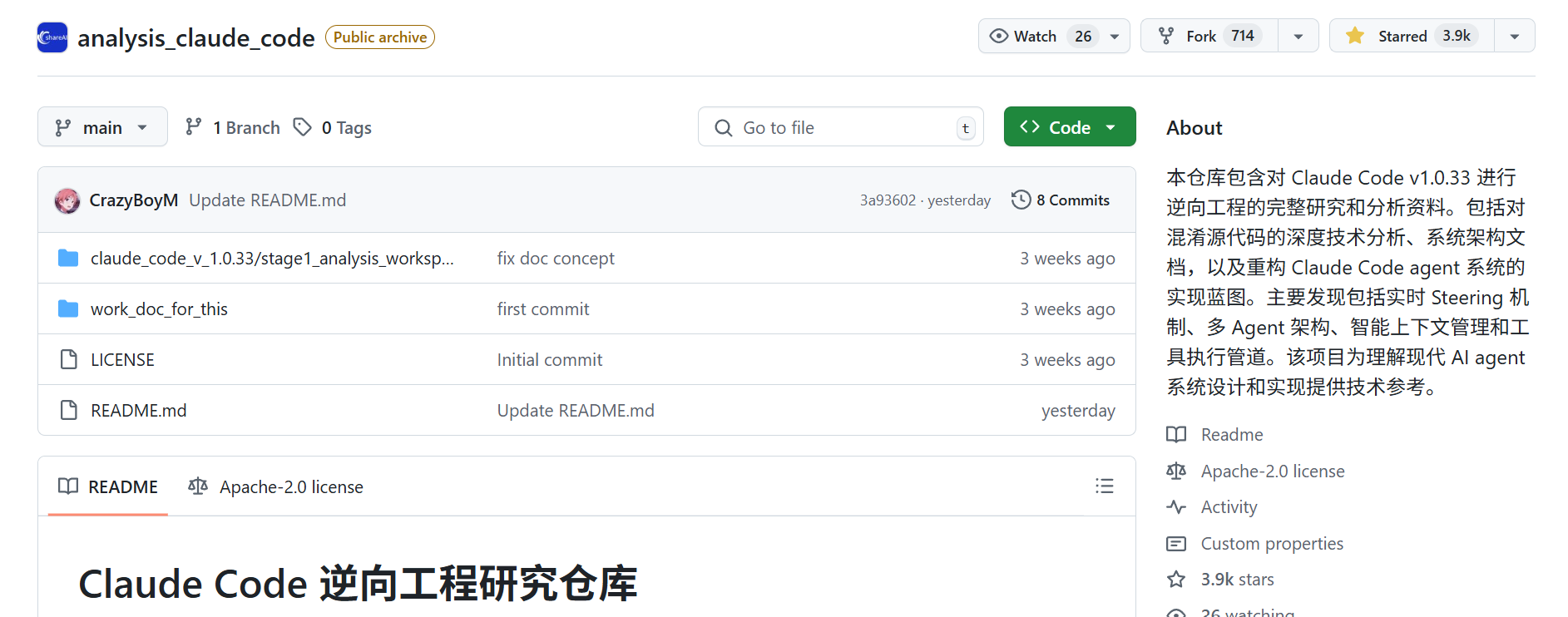Click the tag icon next to 0 Tags

tap(303, 126)
